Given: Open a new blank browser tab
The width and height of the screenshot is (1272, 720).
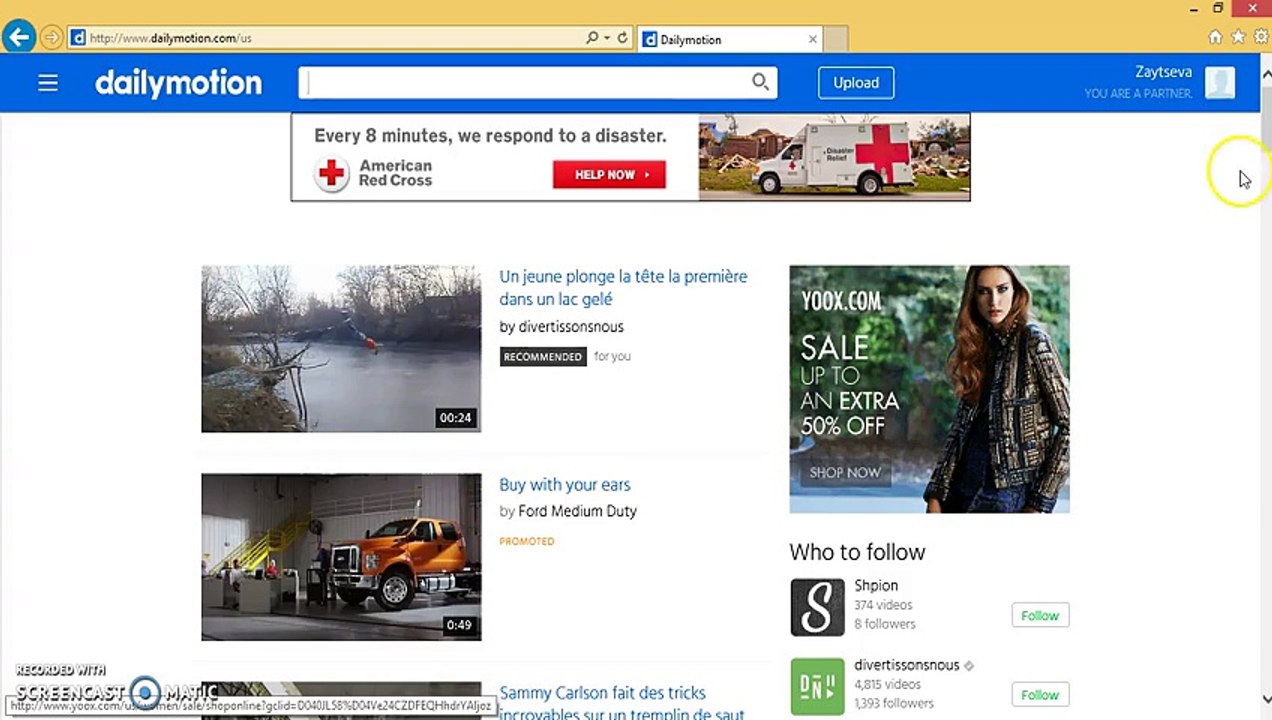Looking at the screenshot, I should pos(836,40).
